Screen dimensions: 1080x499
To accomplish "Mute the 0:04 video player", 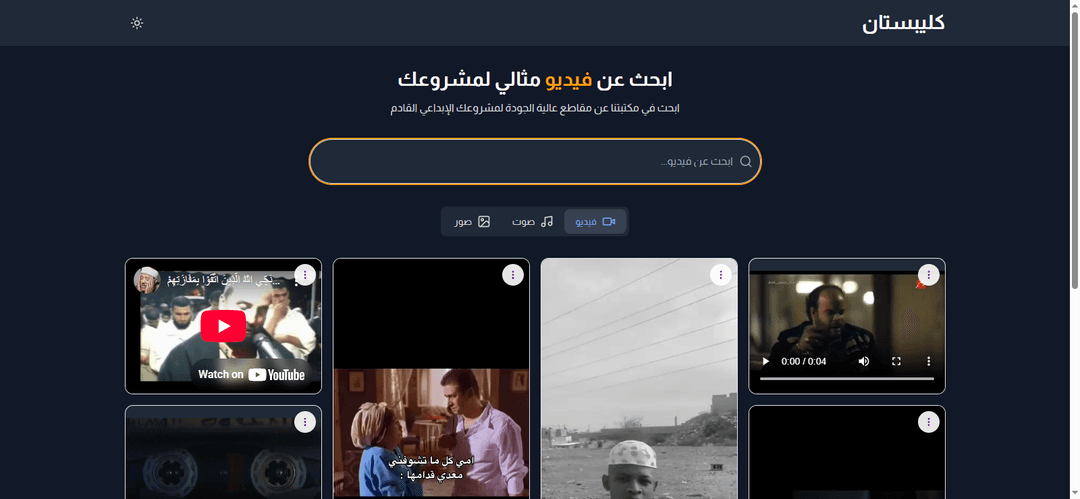I will [864, 361].
